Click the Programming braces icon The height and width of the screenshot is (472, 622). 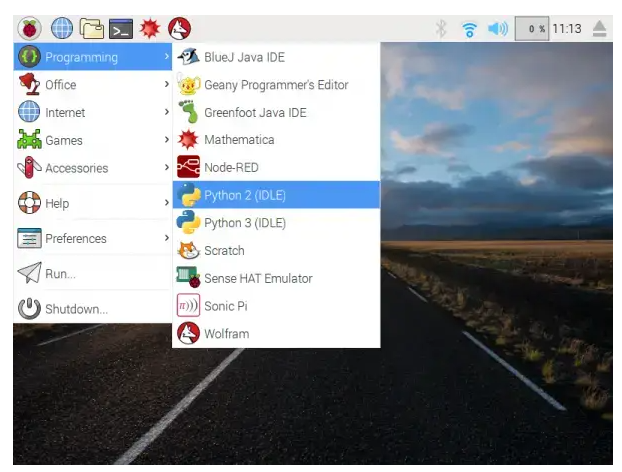coord(29,56)
